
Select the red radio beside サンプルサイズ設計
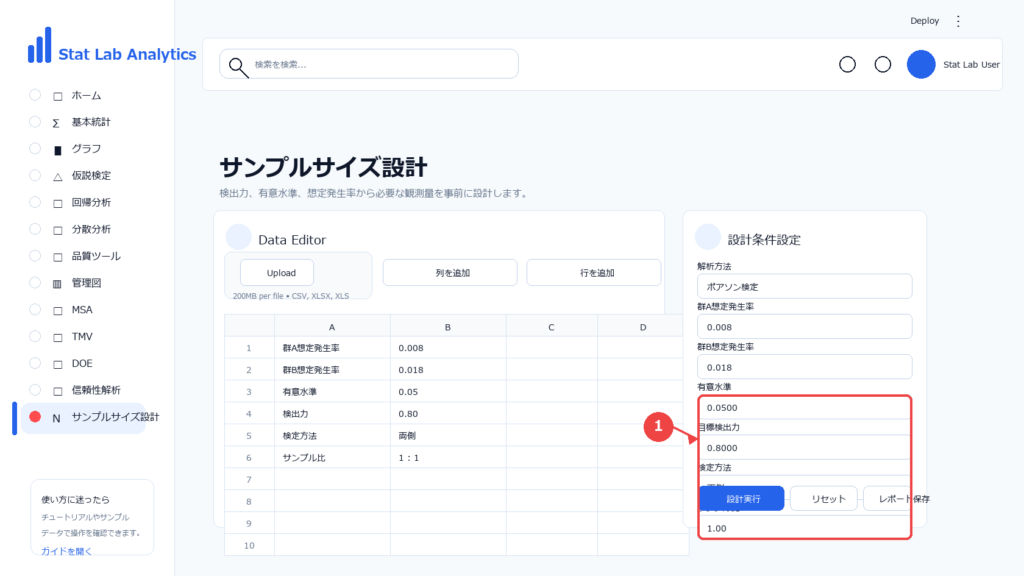click(35, 417)
